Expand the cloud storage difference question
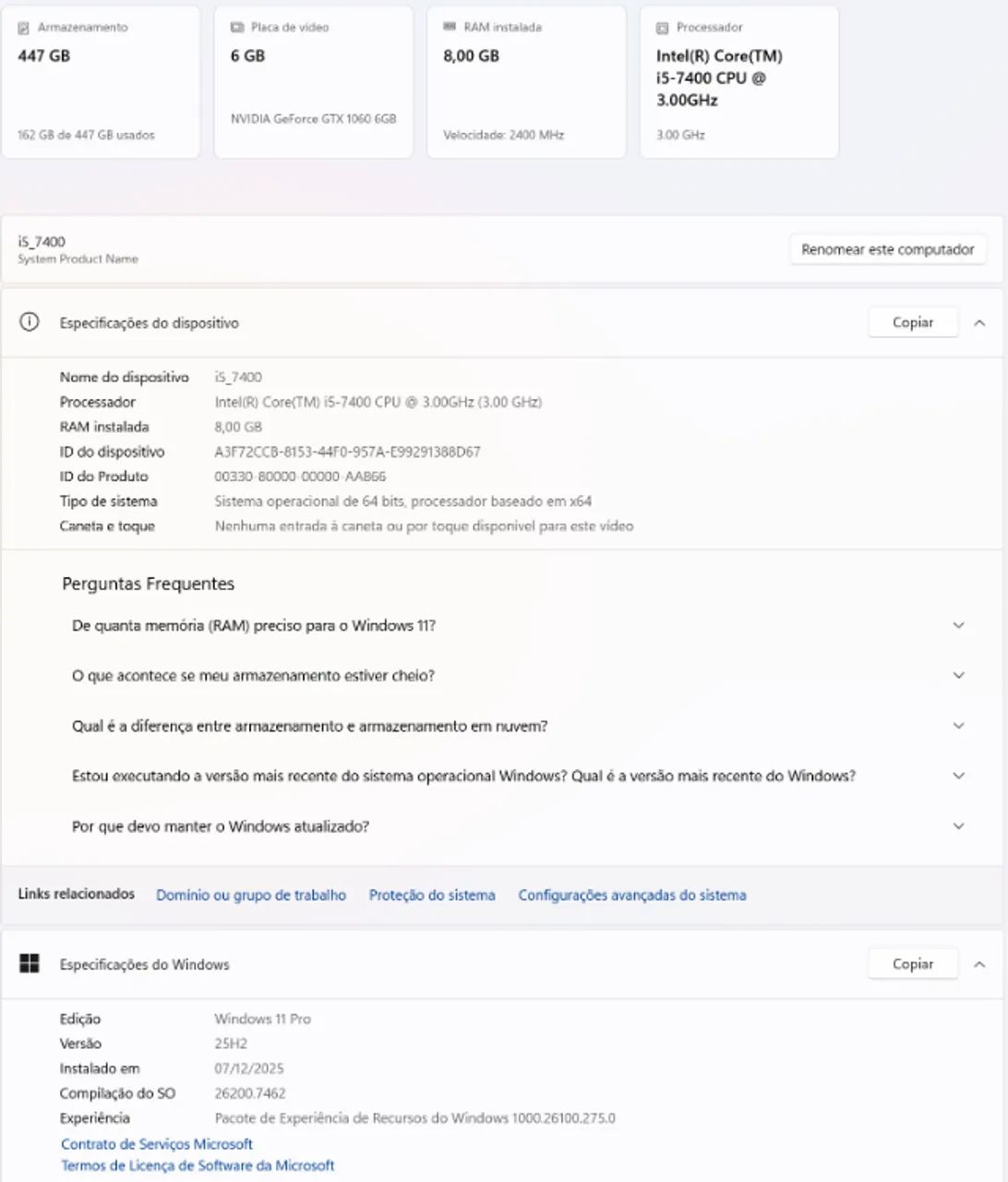Viewport: 1008px width, 1182px height. pos(958,726)
